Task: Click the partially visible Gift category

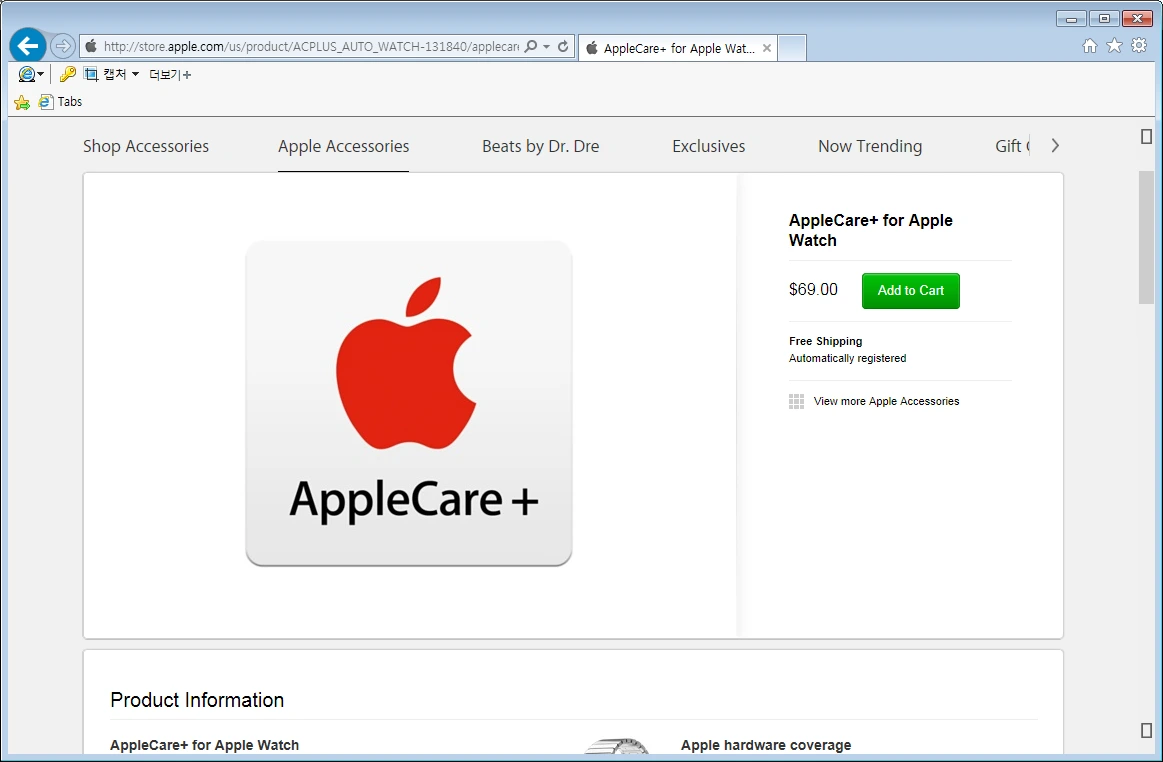Action: 1012,146
